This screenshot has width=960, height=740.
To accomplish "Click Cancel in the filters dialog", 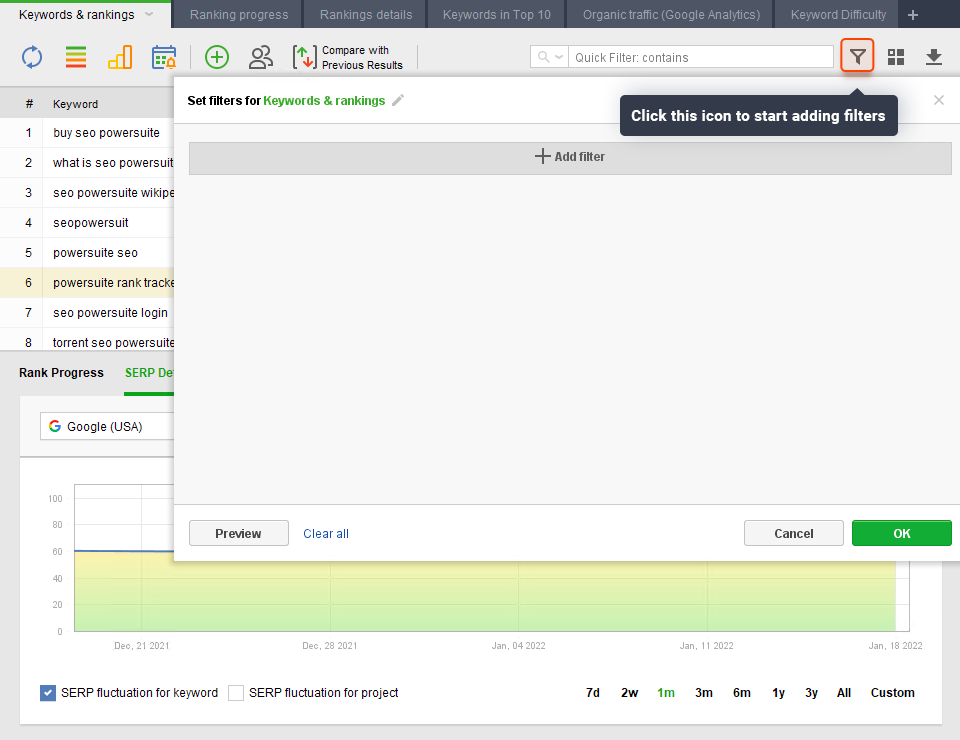I will [x=793, y=533].
